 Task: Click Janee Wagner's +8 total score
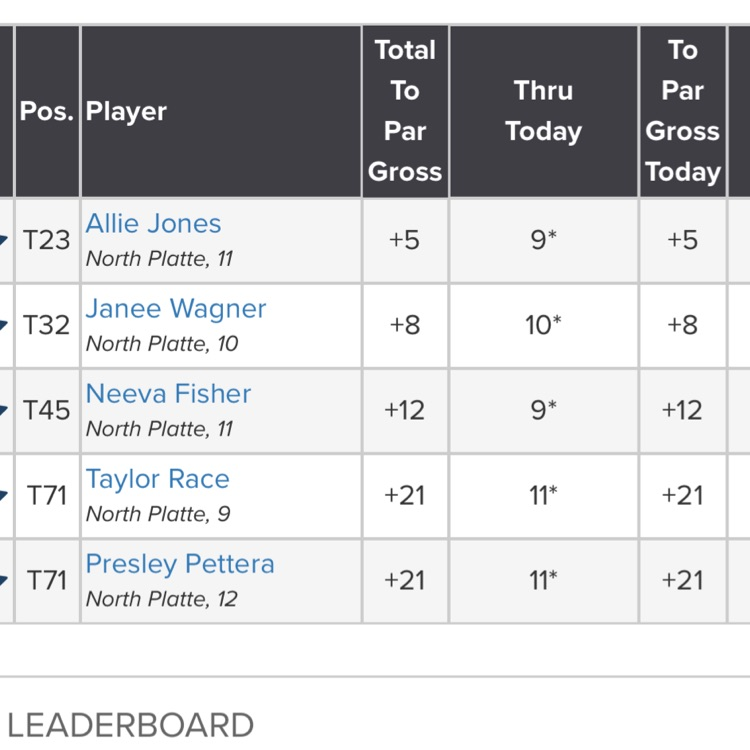(405, 325)
